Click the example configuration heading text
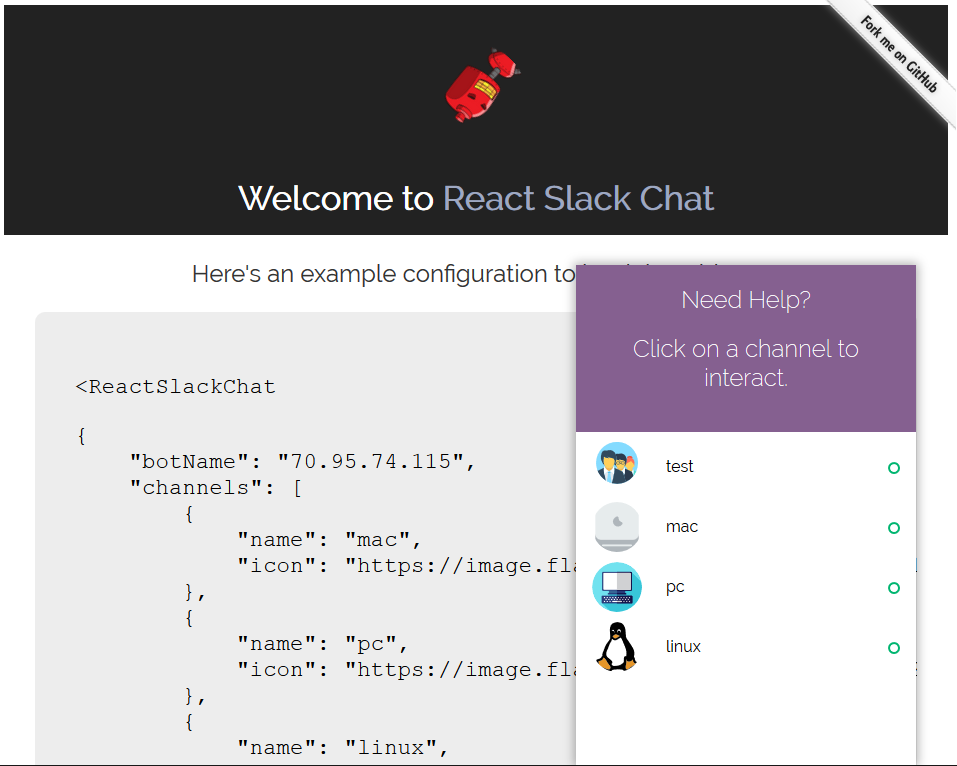The width and height of the screenshot is (957, 766). click(384, 274)
